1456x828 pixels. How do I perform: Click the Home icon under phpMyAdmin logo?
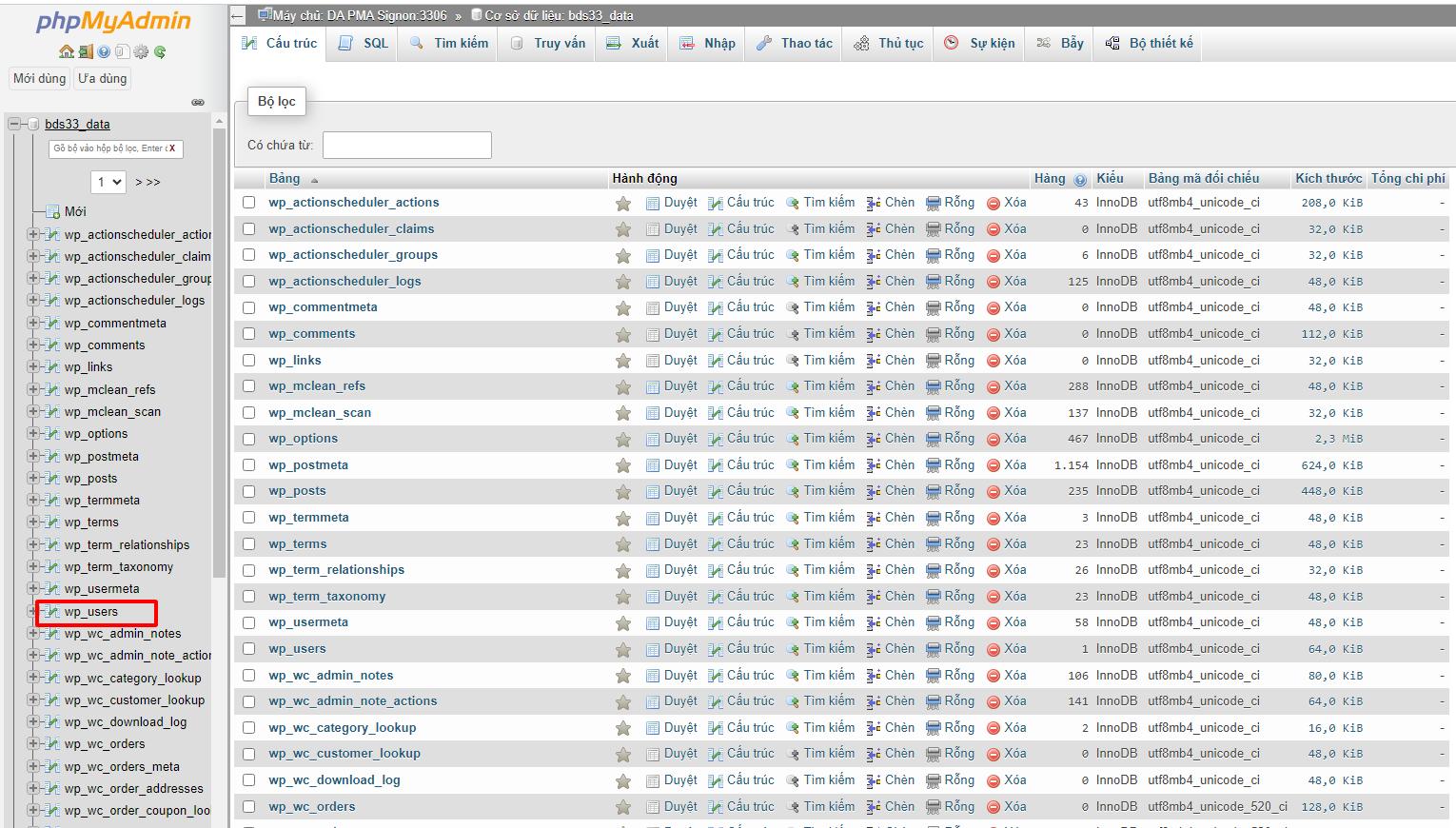coord(66,52)
